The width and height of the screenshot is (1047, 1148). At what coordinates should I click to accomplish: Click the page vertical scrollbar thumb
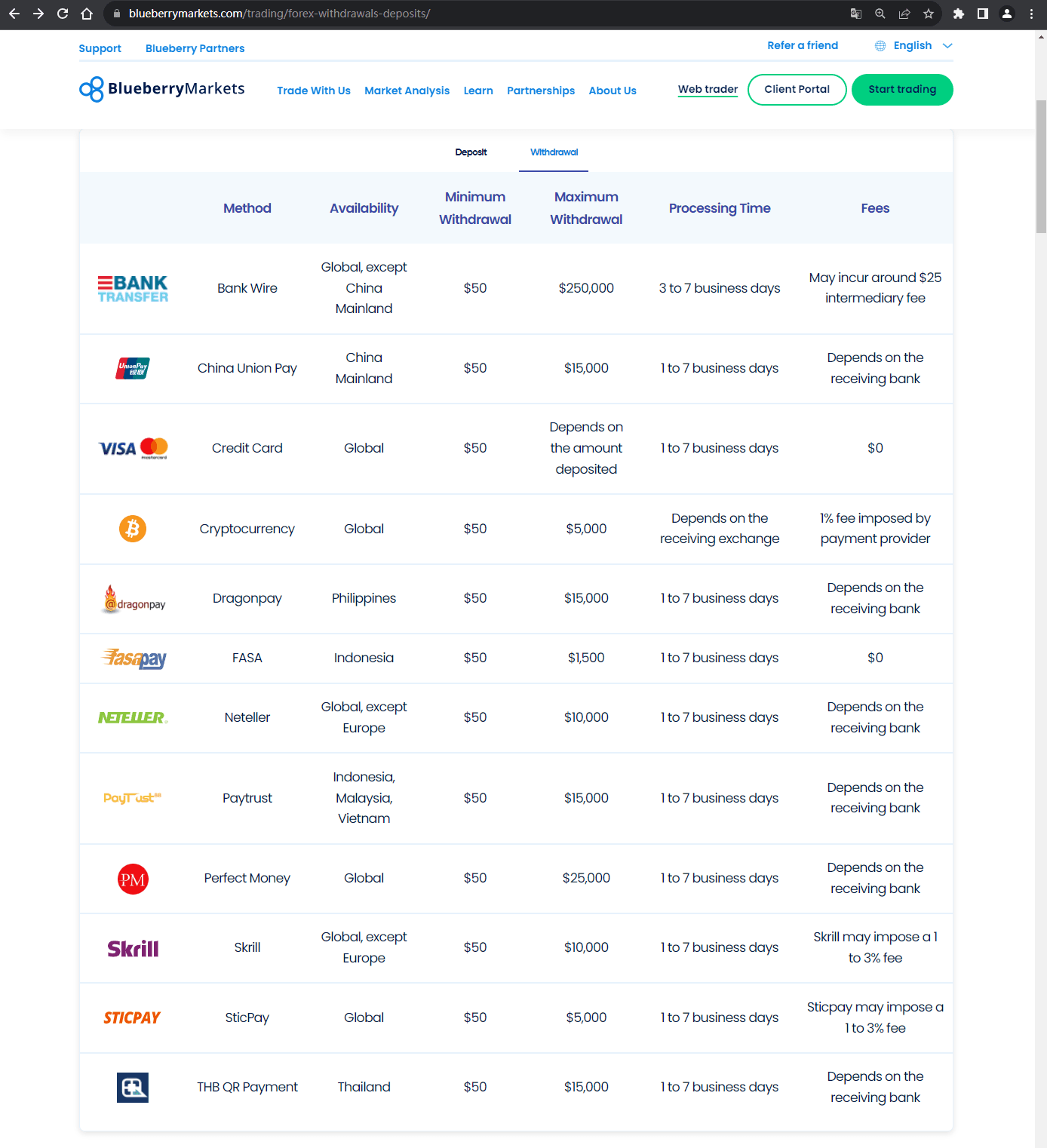[1041, 166]
